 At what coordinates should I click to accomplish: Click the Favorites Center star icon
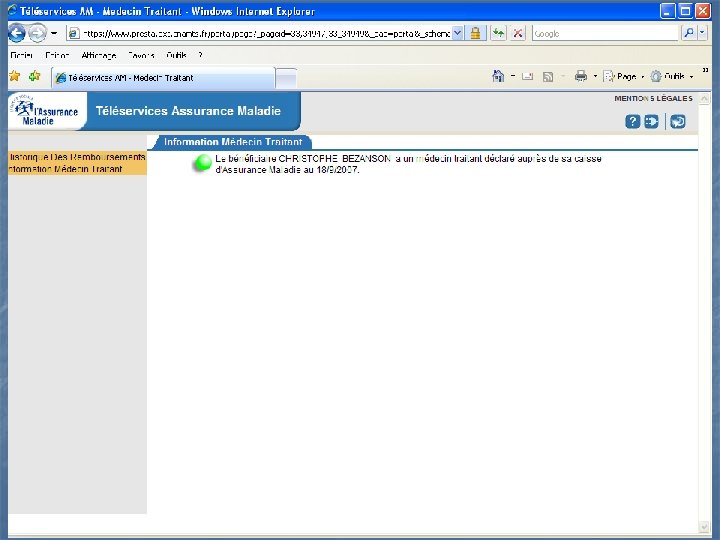pyautogui.click(x=15, y=76)
